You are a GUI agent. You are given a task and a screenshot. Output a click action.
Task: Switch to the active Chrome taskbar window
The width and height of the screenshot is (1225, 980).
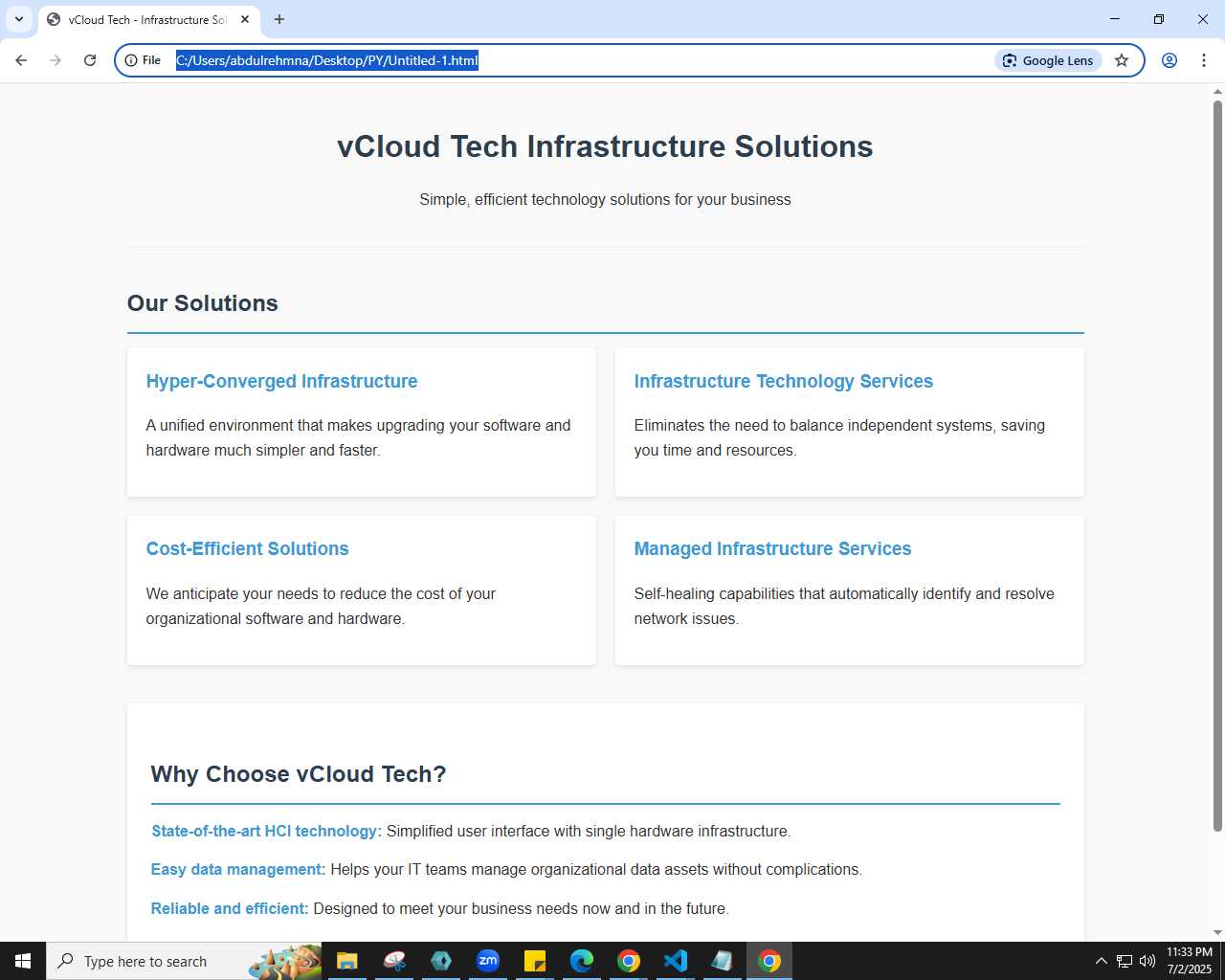[x=769, y=961]
